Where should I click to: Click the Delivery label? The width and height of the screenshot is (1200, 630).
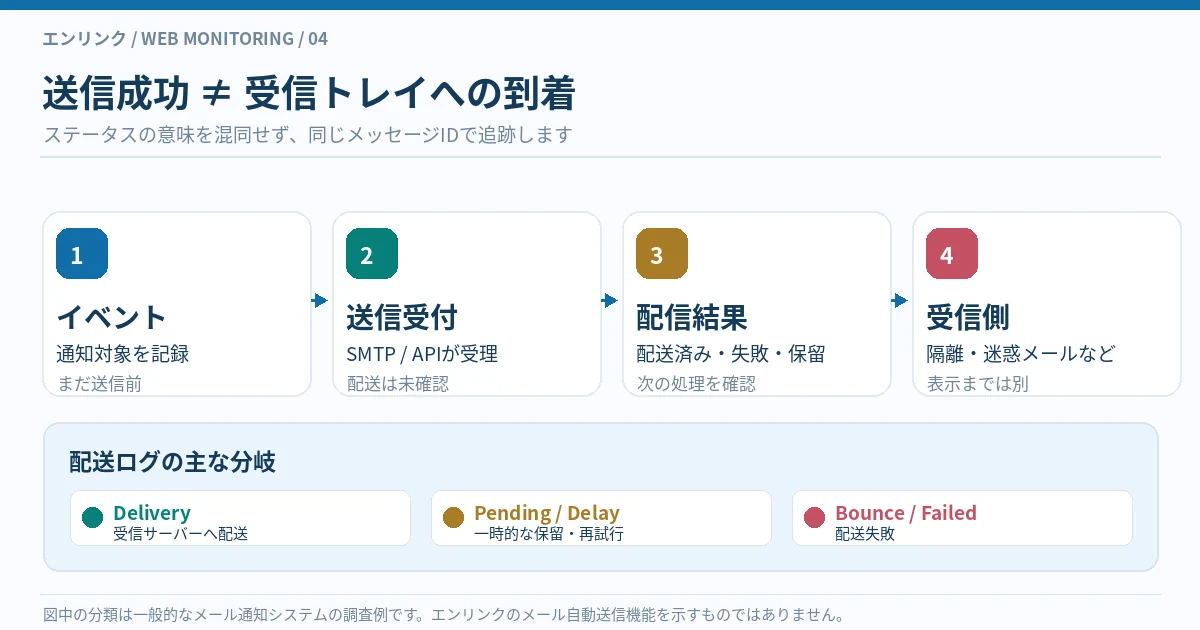pyautogui.click(x=152, y=513)
